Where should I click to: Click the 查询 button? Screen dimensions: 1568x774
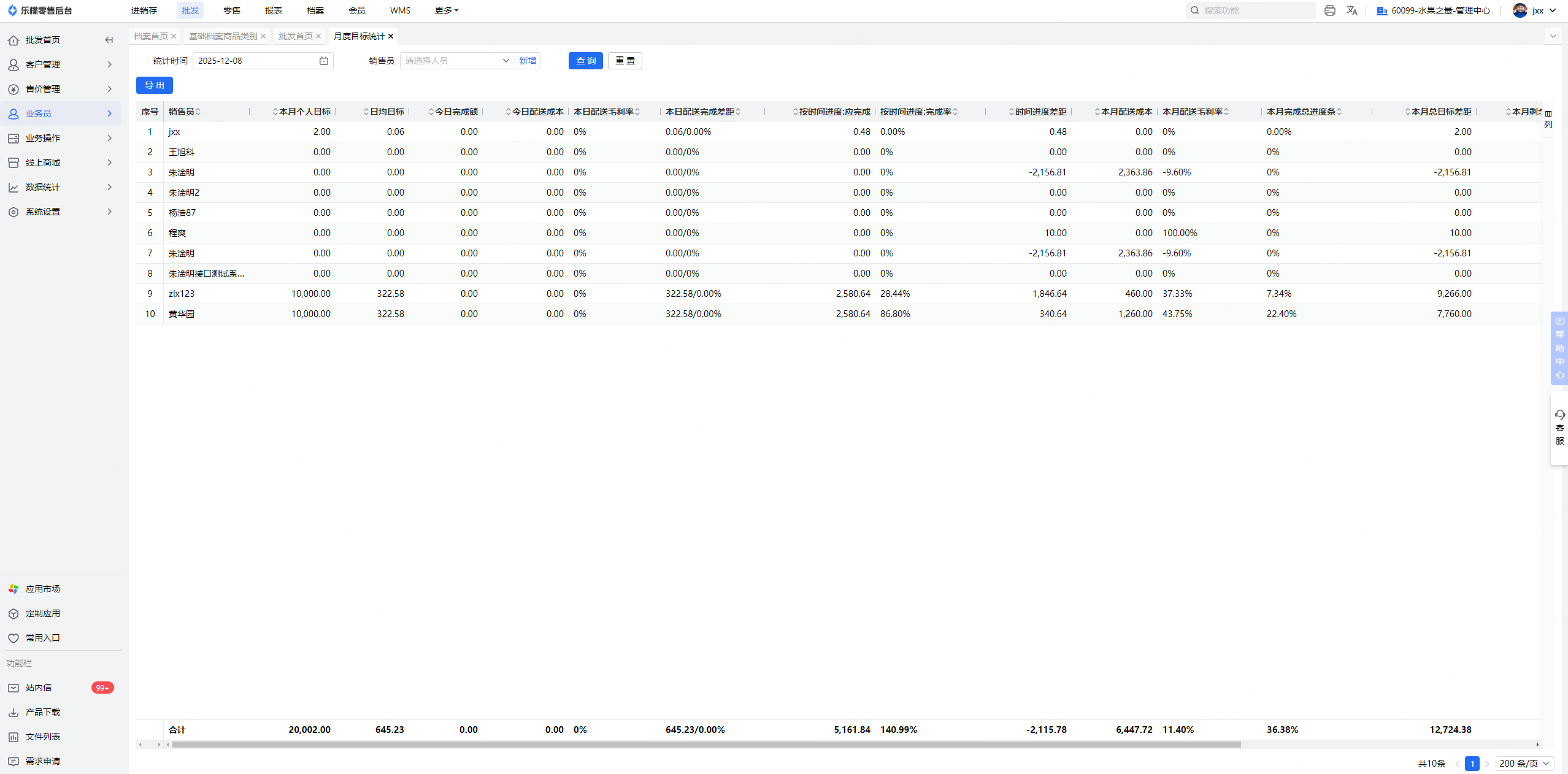coord(585,61)
